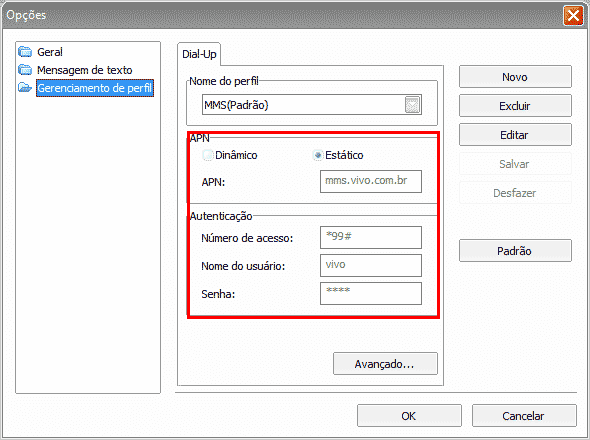Create a profile with the Novo button

[x=515, y=77]
